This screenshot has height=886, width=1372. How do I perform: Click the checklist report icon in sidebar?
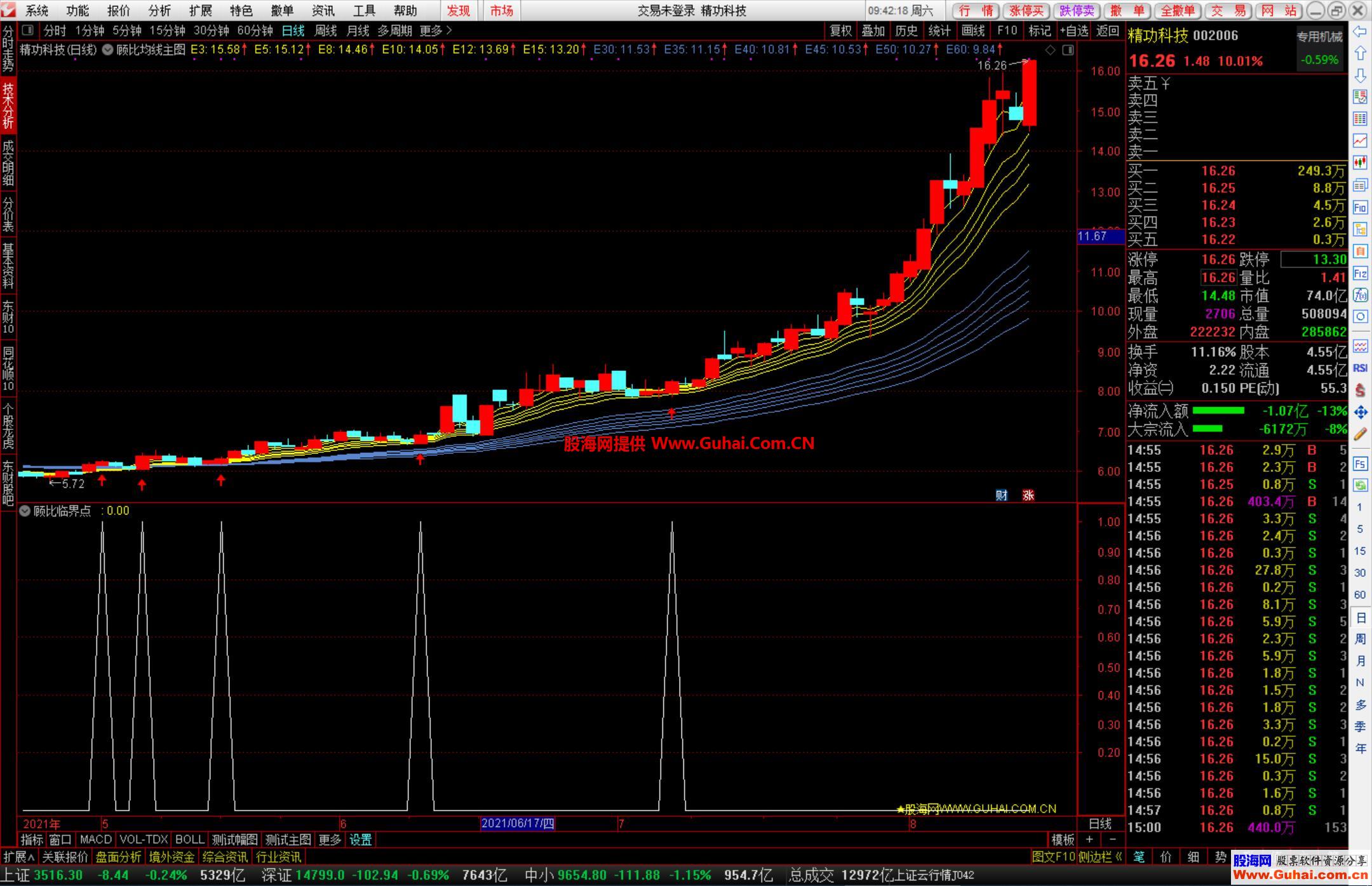[x=1360, y=97]
